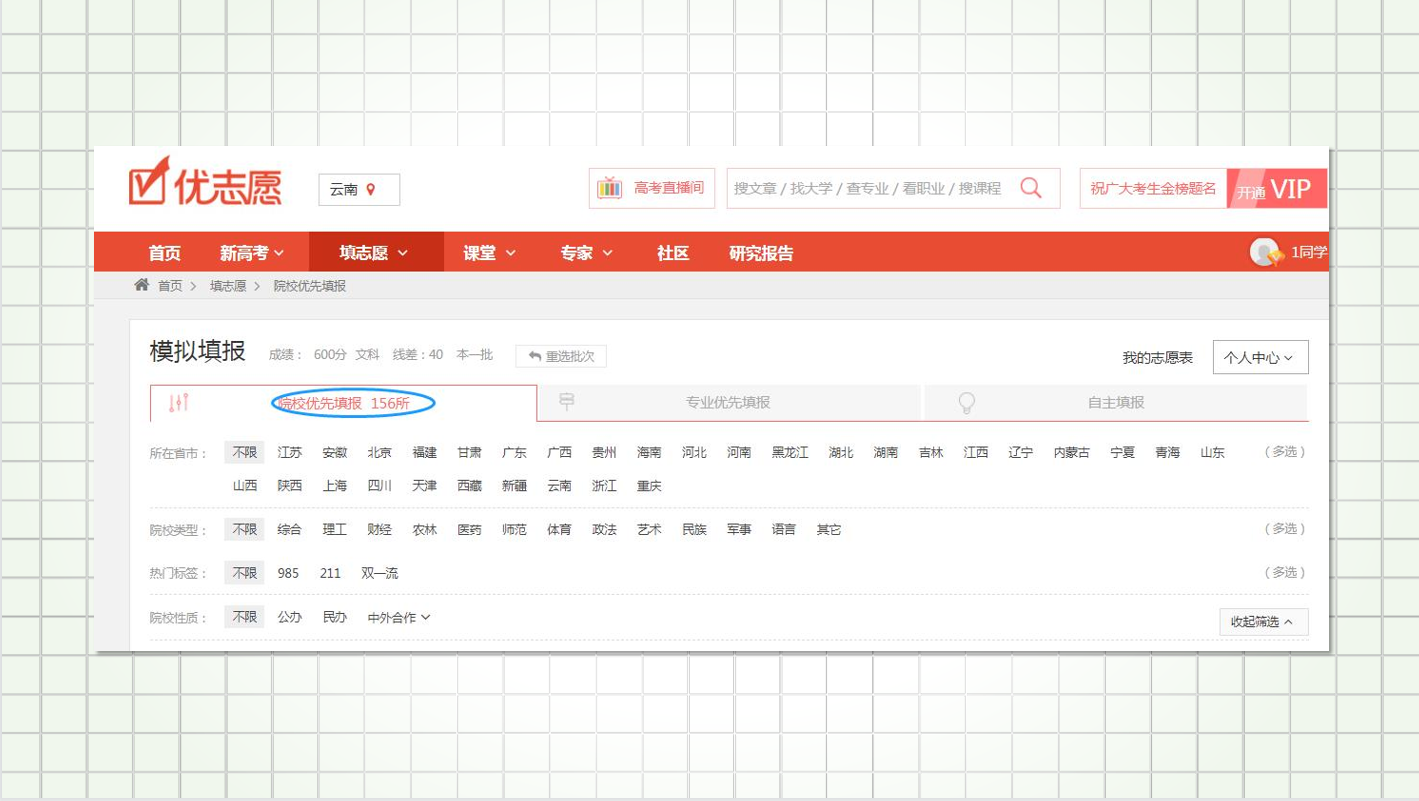1419x801 pixels.
Task: Open the 我的志愿表 link
Action: 1157,357
